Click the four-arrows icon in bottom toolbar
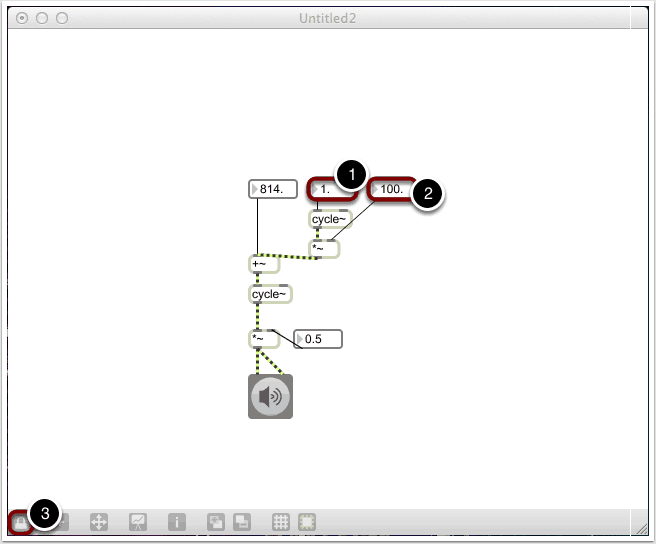The height and width of the screenshot is (544, 656). pyautogui.click(x=99, y=522)
